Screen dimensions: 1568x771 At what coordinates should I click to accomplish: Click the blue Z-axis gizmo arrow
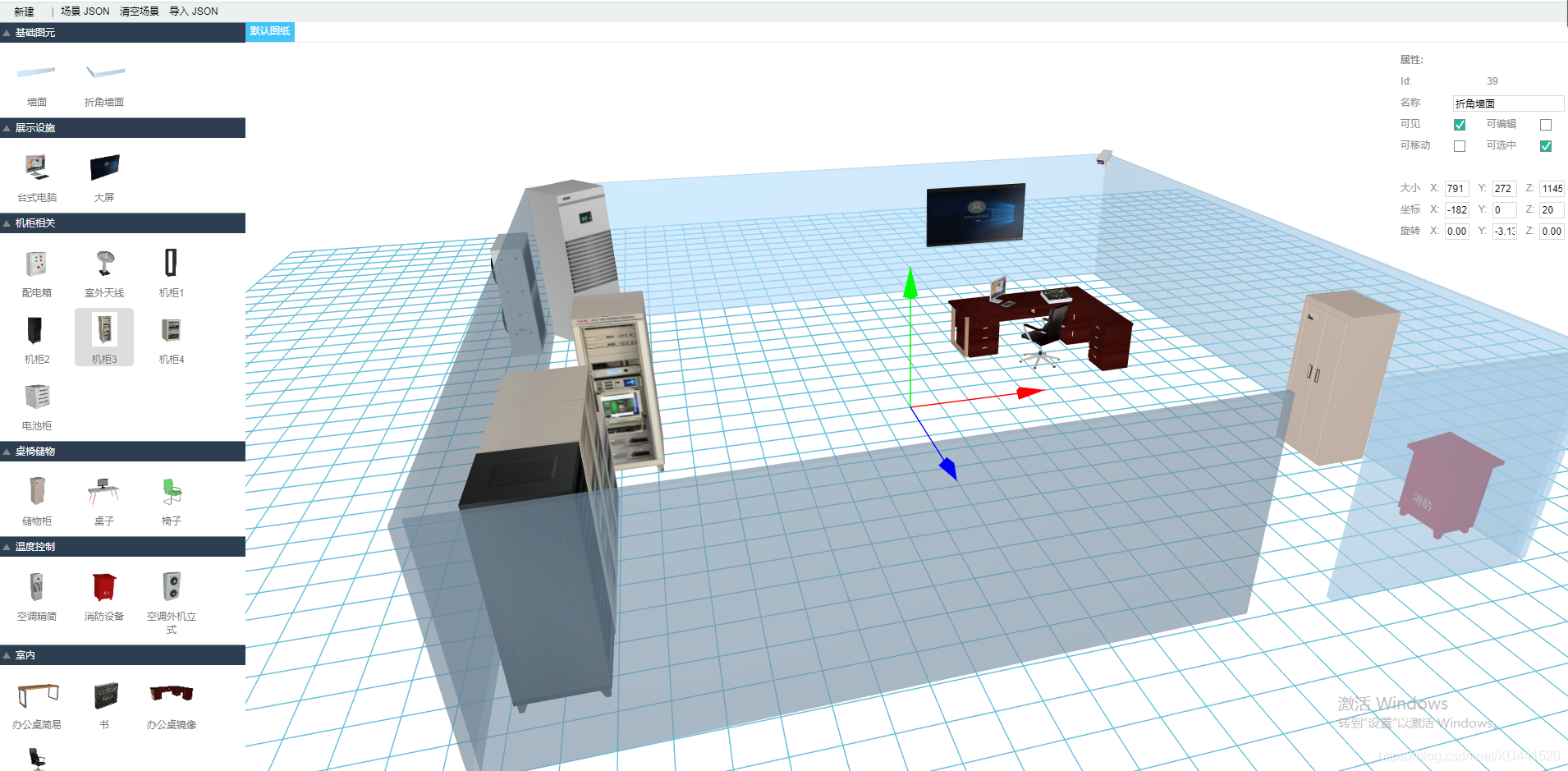point(949,469)
